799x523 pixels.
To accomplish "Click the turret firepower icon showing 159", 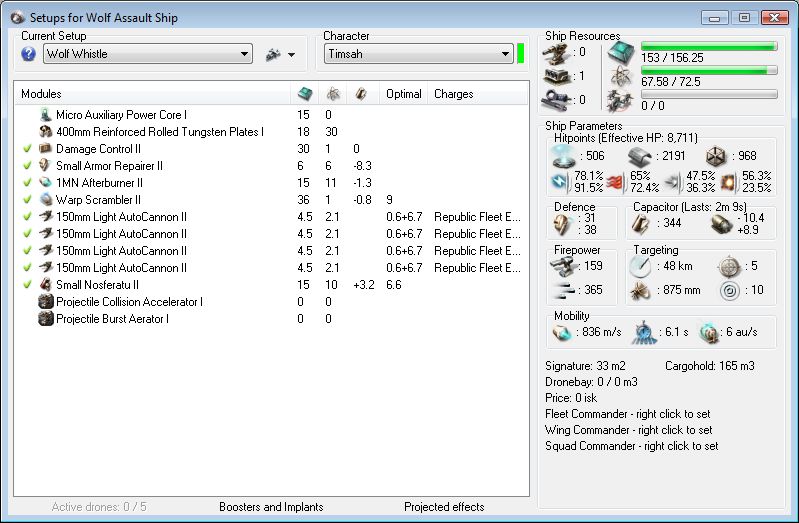I will pyautogui.click(x=564, y=266).
